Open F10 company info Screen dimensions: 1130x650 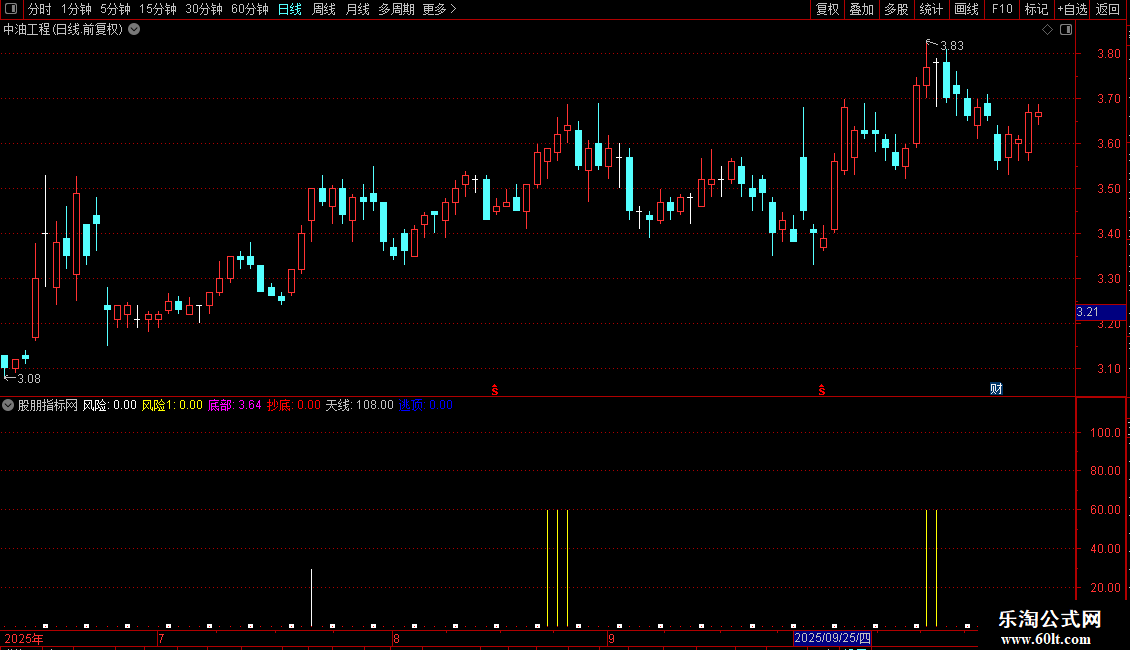tap(1002, 9)
